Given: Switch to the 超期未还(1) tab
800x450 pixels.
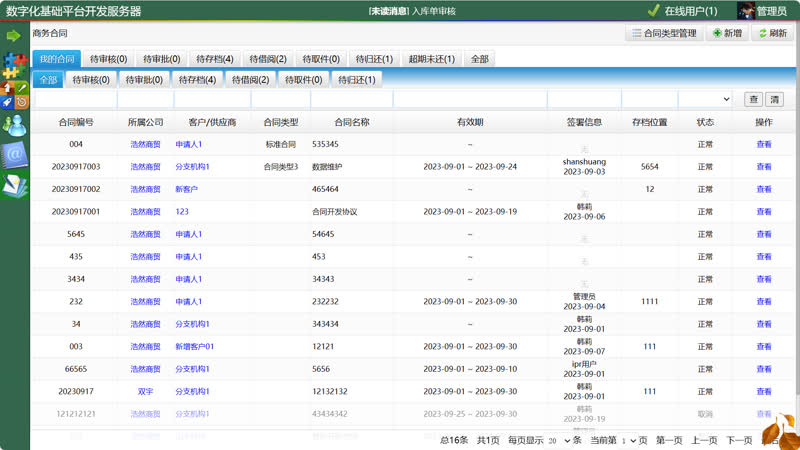Looking at the screenshot, I should coord(431,59).
